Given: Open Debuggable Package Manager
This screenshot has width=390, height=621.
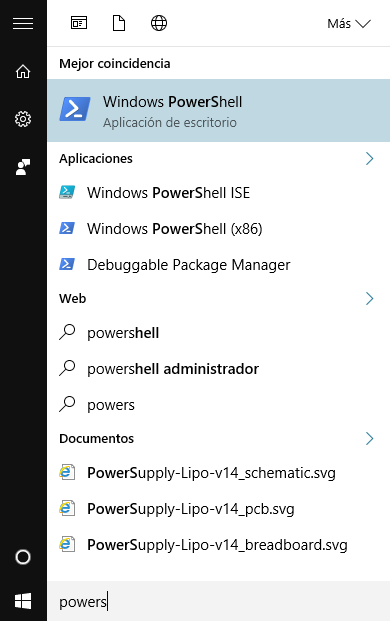Looking at the screenshot, I should point(219,265).
